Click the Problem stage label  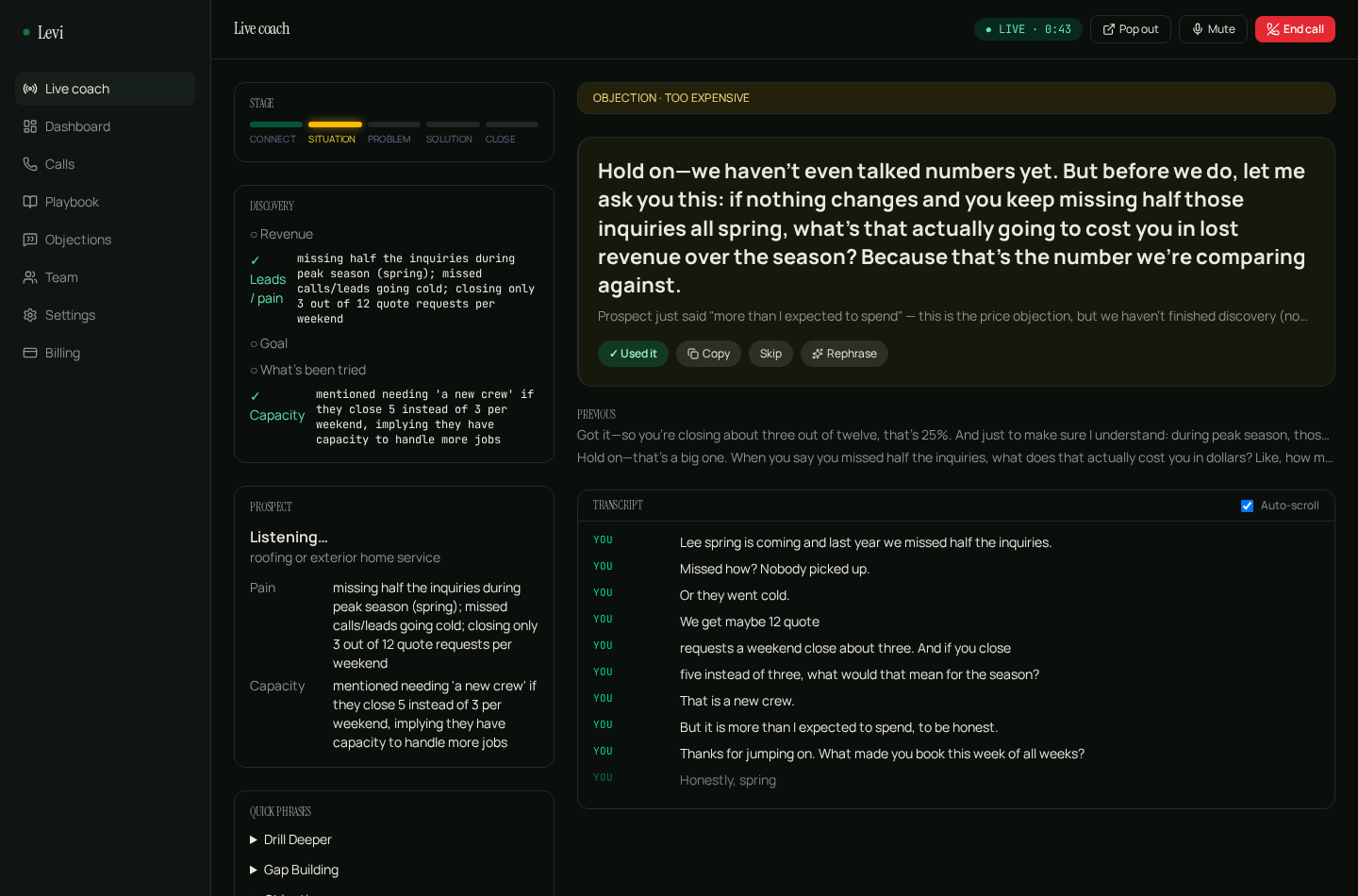pos(389,140)
